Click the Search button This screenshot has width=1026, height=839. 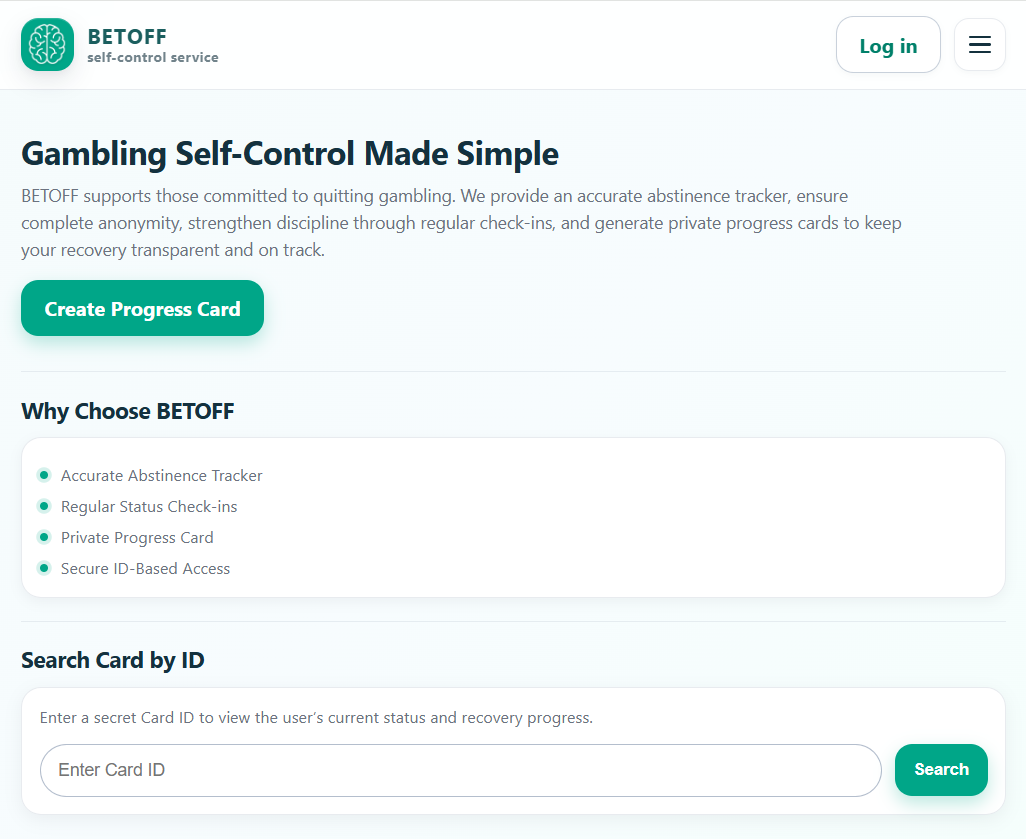tap(940, 770)
